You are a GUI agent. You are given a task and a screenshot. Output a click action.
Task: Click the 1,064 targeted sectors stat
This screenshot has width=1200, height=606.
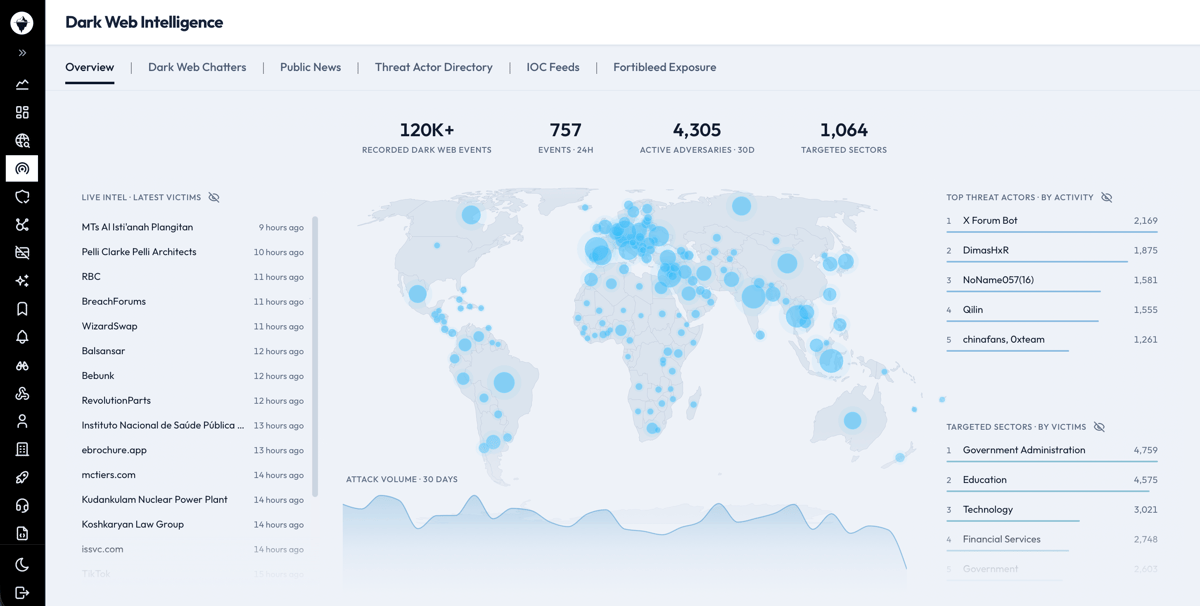[x=844, y=137]
